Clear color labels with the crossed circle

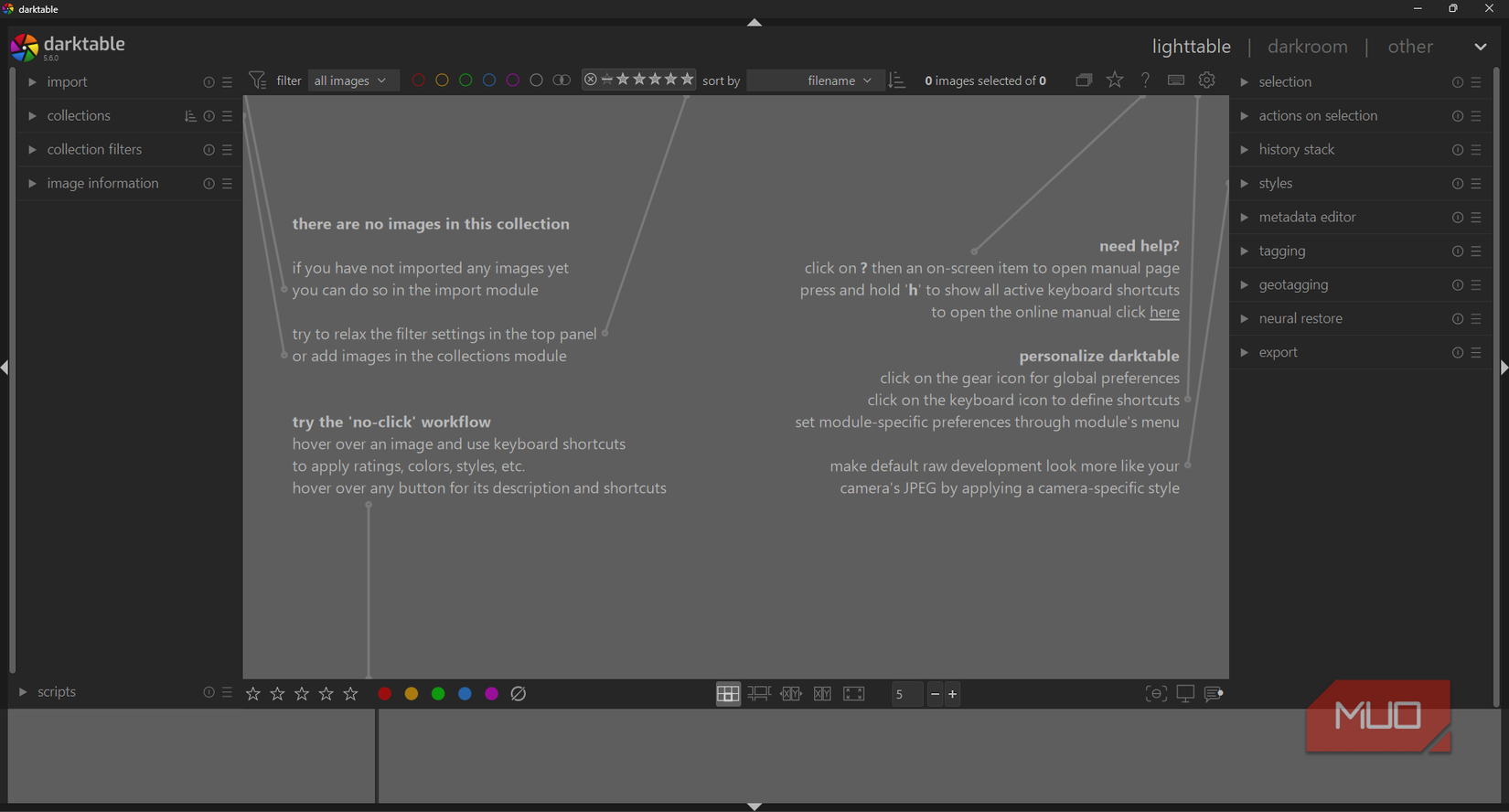tap(519, 694)
